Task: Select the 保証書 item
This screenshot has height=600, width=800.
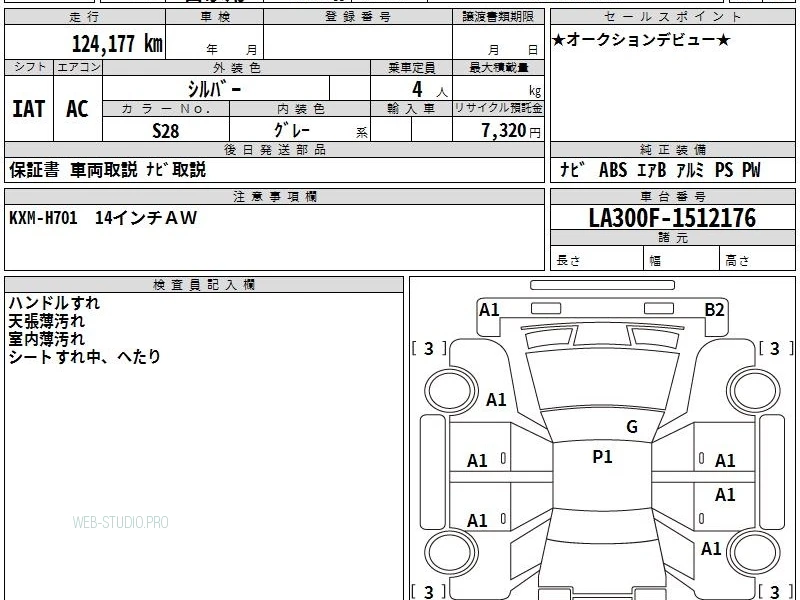Action: tap(34, 170)
